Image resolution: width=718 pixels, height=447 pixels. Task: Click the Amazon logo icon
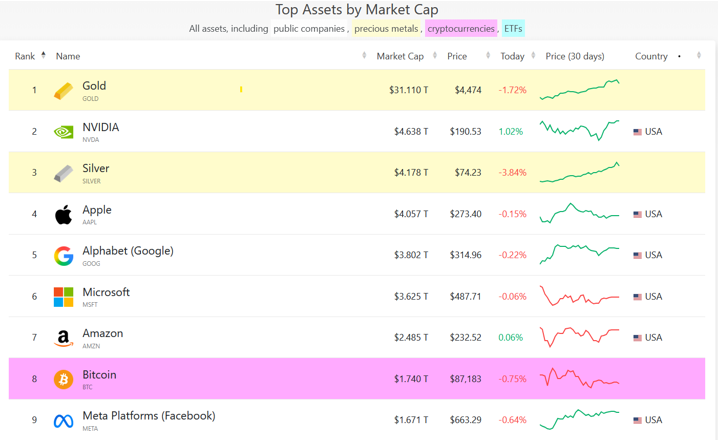(x=63, y=338)
